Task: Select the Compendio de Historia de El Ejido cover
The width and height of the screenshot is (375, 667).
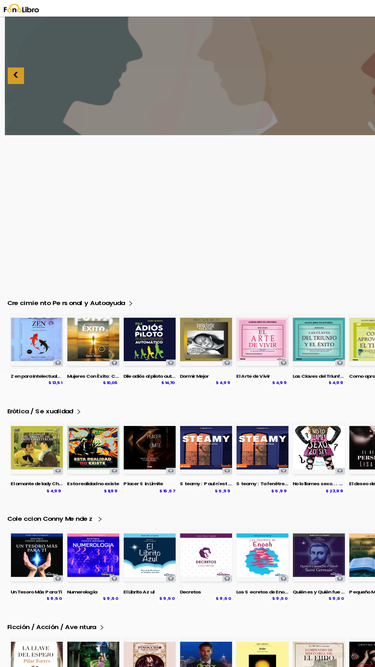Action: coord(319,654)
